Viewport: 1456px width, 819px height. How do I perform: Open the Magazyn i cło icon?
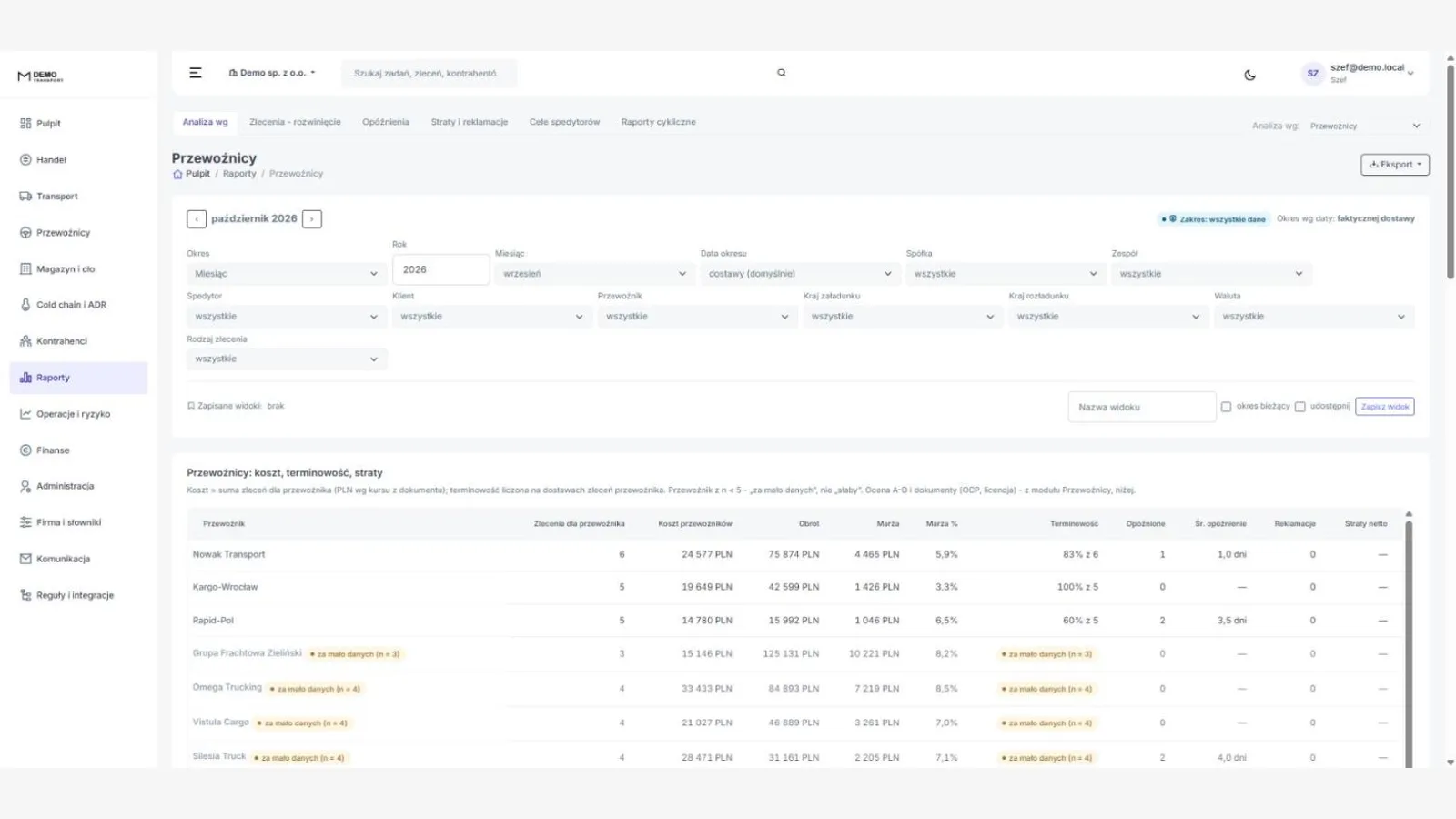pos(25,269)
